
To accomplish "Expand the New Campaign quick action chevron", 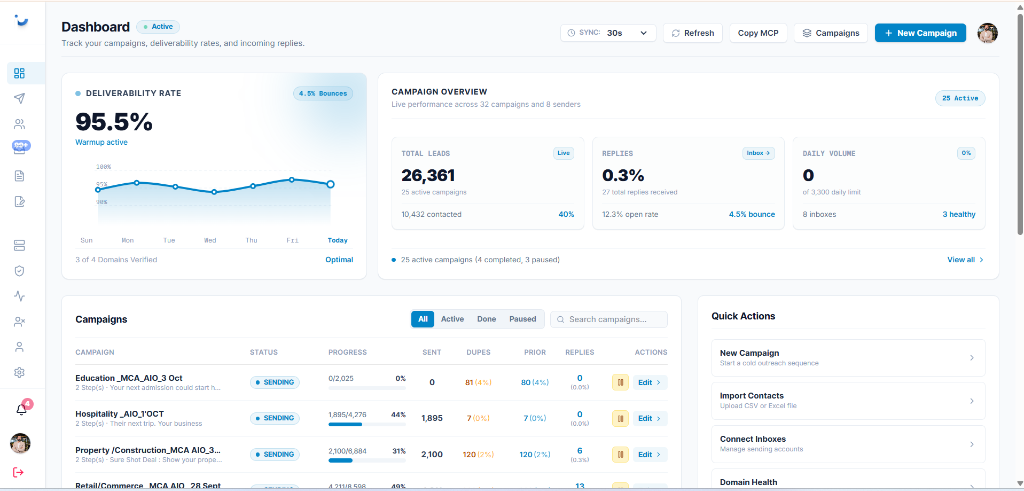I will [x=972, y=358].
